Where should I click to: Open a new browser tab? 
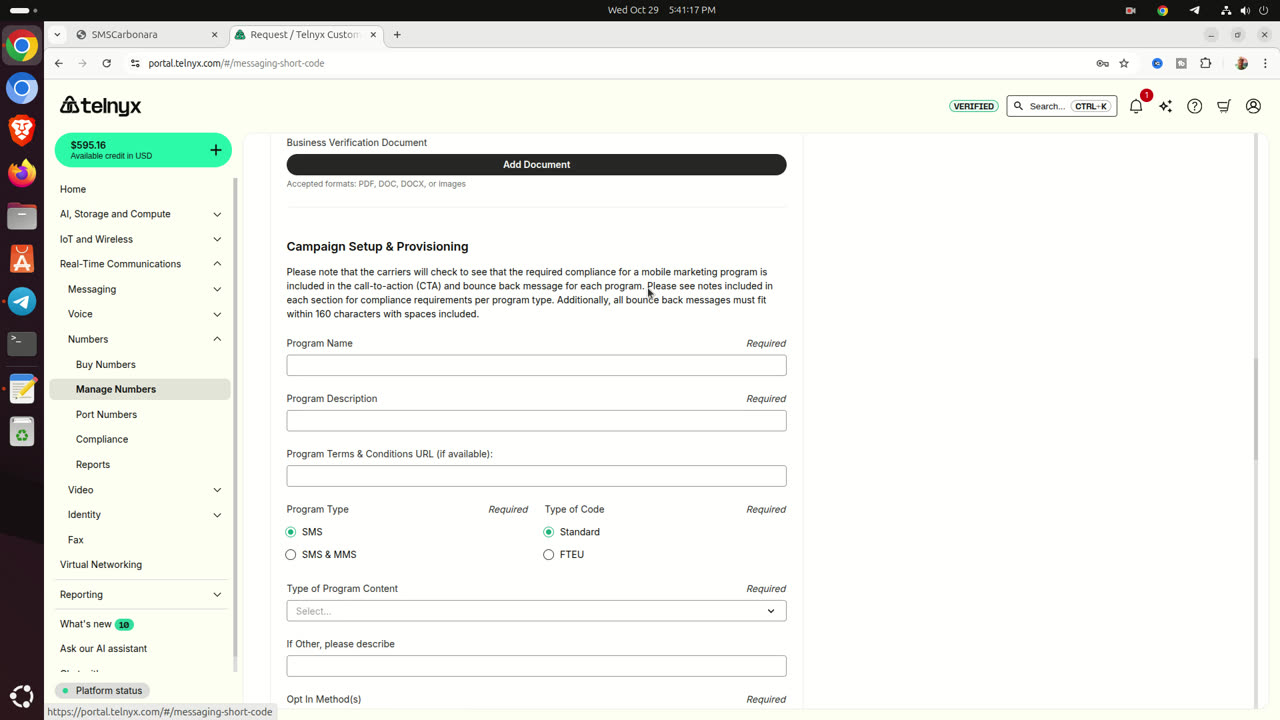(397, 34)
